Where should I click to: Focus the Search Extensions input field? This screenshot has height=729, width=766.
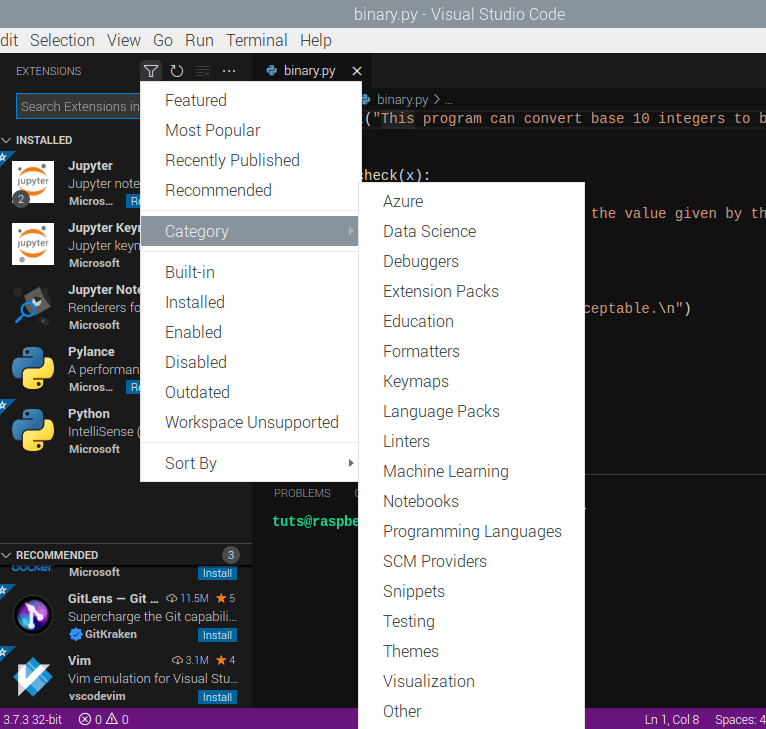coord(78,106)
